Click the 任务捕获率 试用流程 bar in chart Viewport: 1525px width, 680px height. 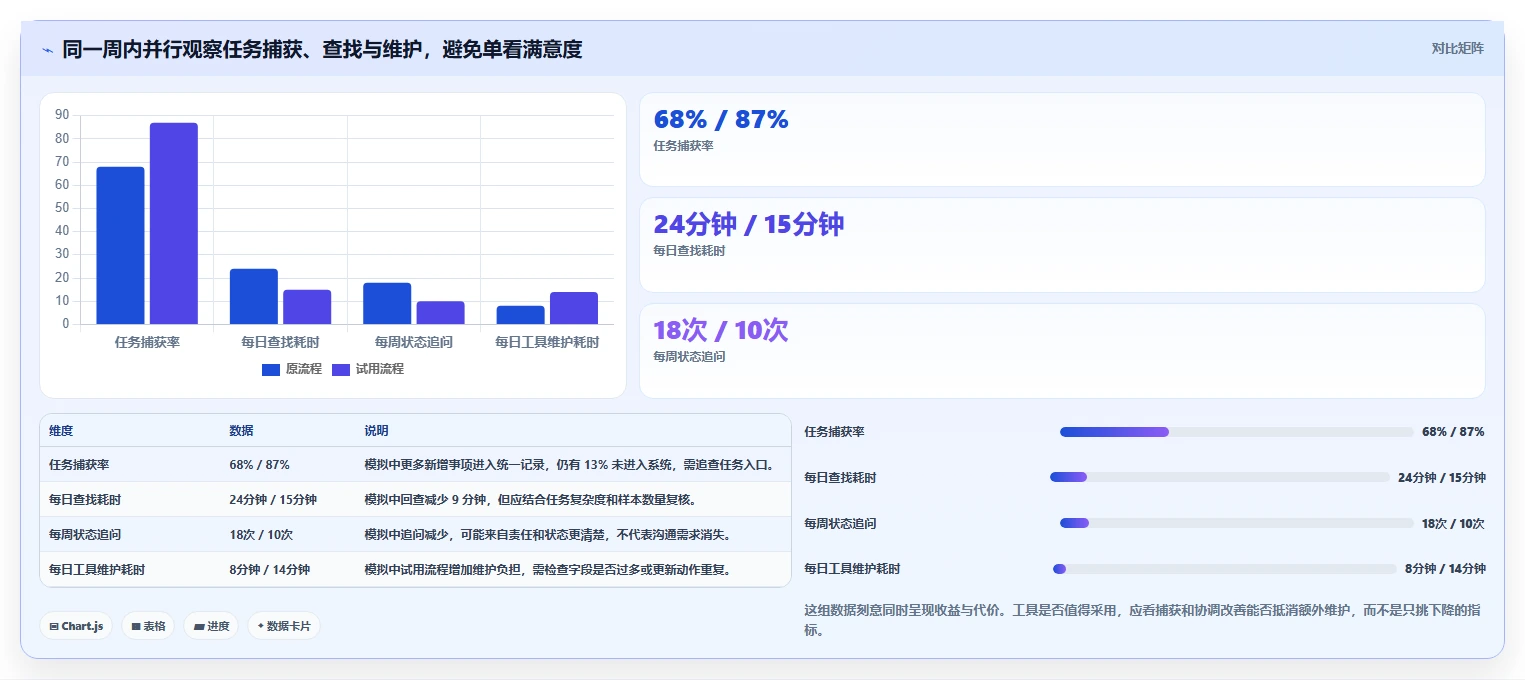click(x=174, y=223)
